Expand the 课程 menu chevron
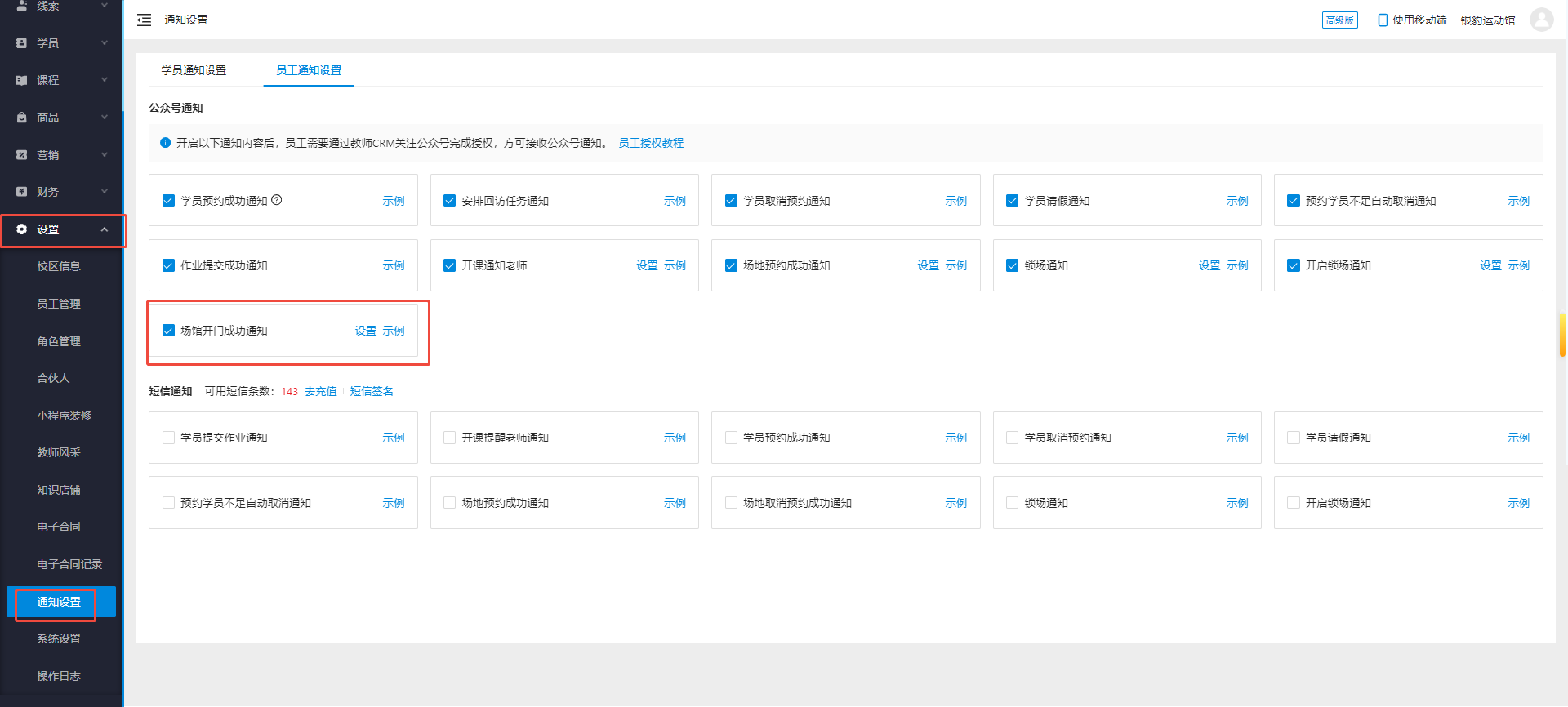The height and width of the screenshot is (707, 1568). click(x=105, y=80)
